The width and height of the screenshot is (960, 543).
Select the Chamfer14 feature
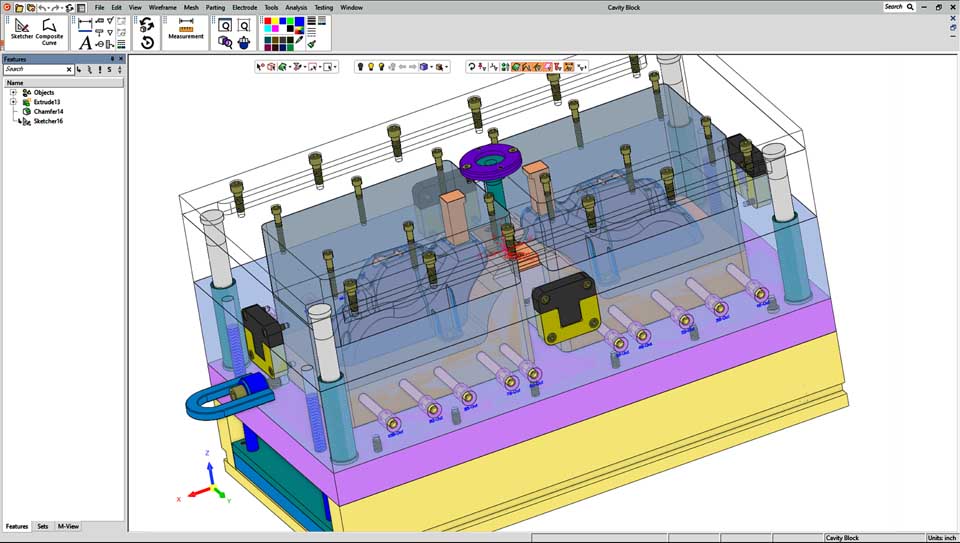pyautogui.click(x=48, y=111)
